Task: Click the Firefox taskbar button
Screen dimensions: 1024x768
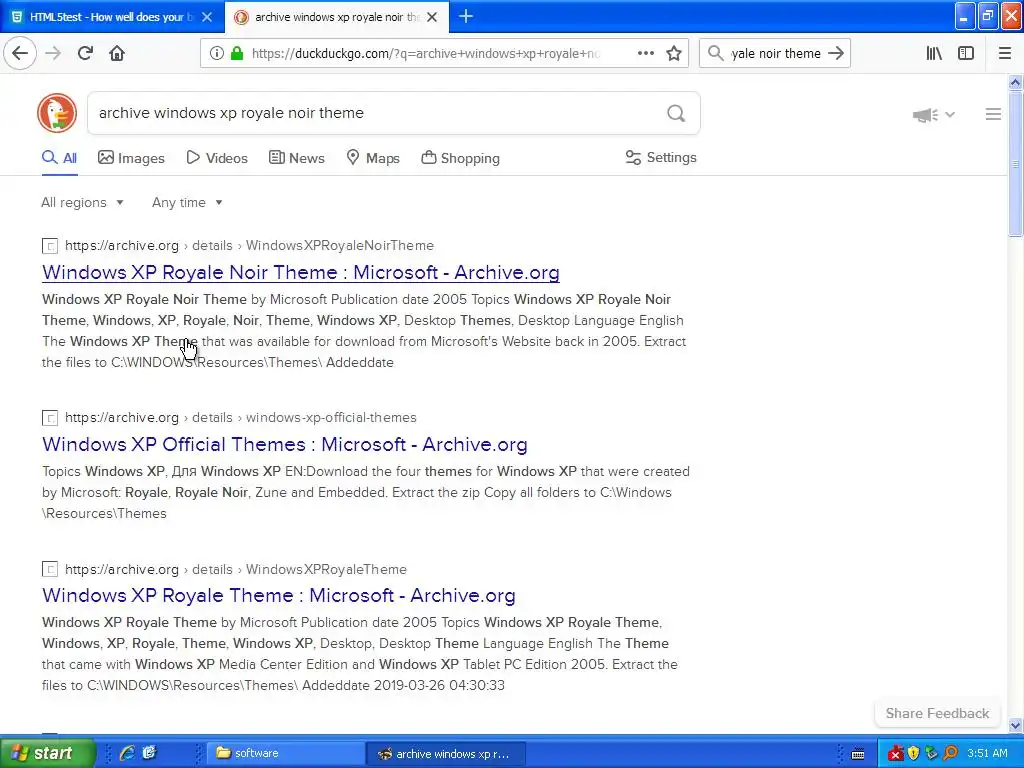Action: point(446,753)
